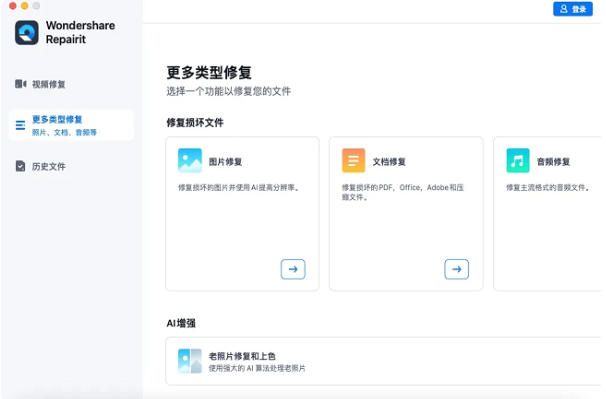
Task: Click the Wondershare Repairit app name text
Action: coord(80,32)
